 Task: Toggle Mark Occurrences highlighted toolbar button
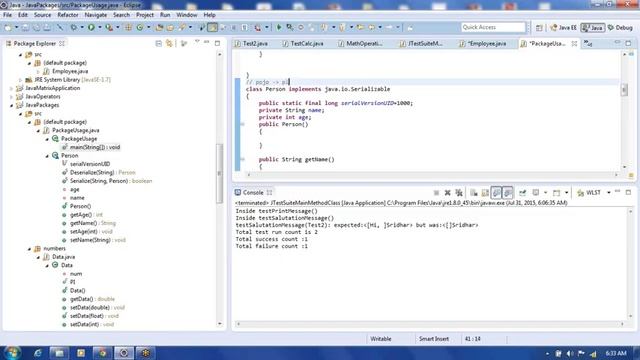click(213, 27)
